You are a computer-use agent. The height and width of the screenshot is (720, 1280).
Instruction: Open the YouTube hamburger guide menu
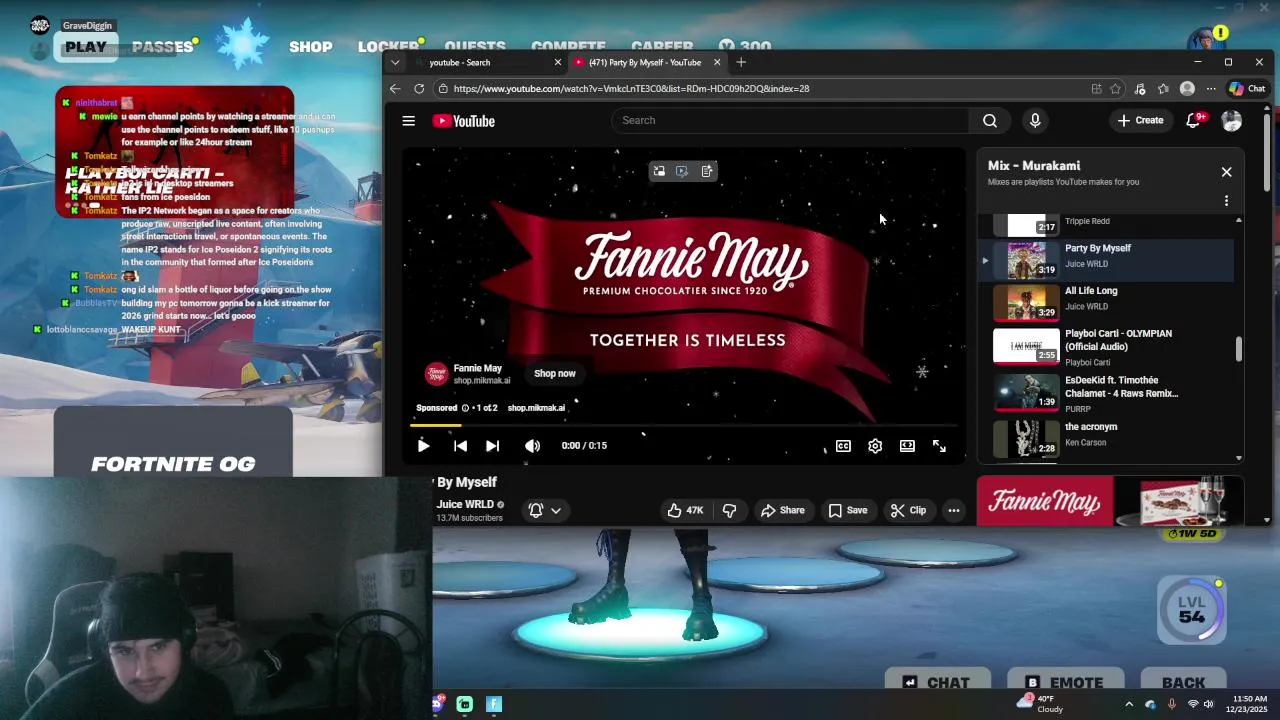[408, 121]
